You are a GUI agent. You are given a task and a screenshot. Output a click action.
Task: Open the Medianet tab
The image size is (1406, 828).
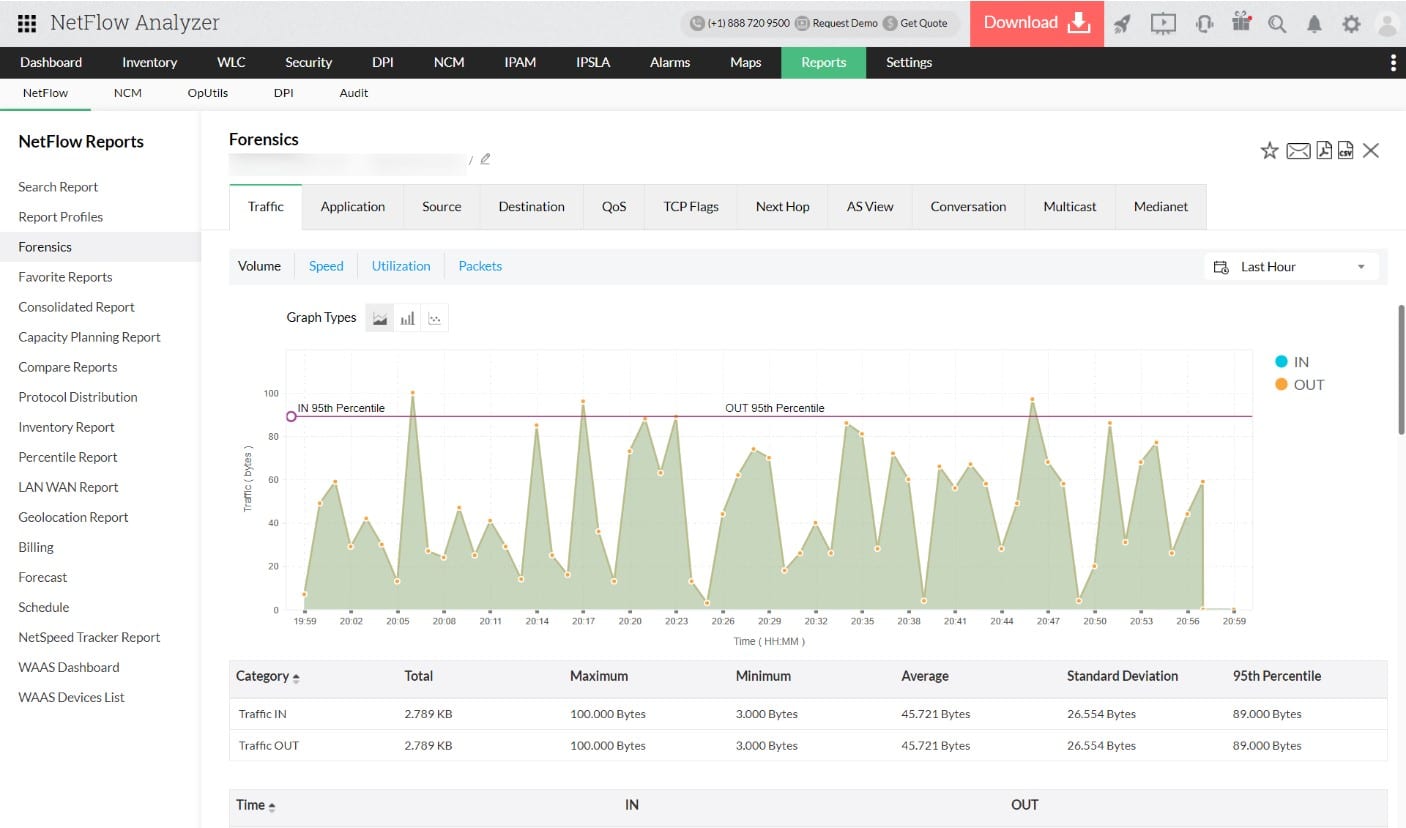click(x=1161, y=207)
